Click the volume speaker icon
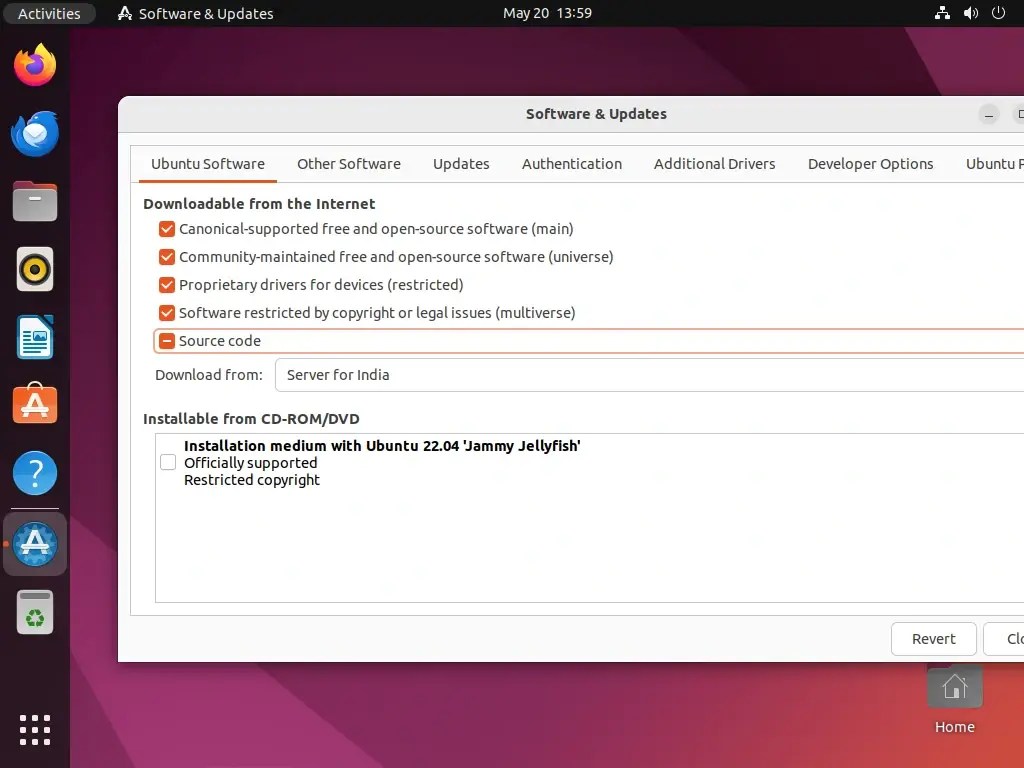Screen dimensions: 1024x768 971,13
